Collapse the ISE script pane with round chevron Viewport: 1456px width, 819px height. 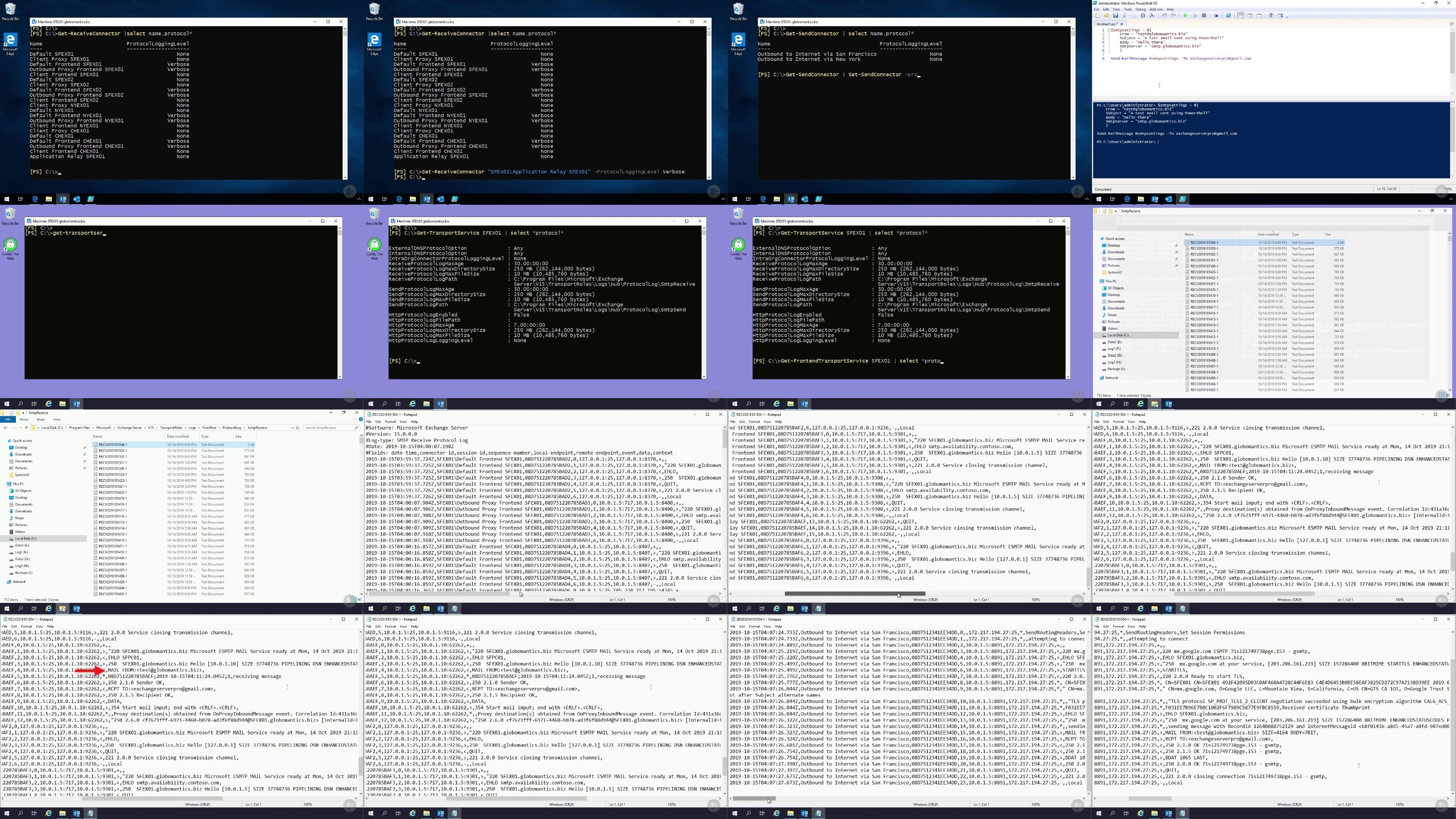[1452, 24]
